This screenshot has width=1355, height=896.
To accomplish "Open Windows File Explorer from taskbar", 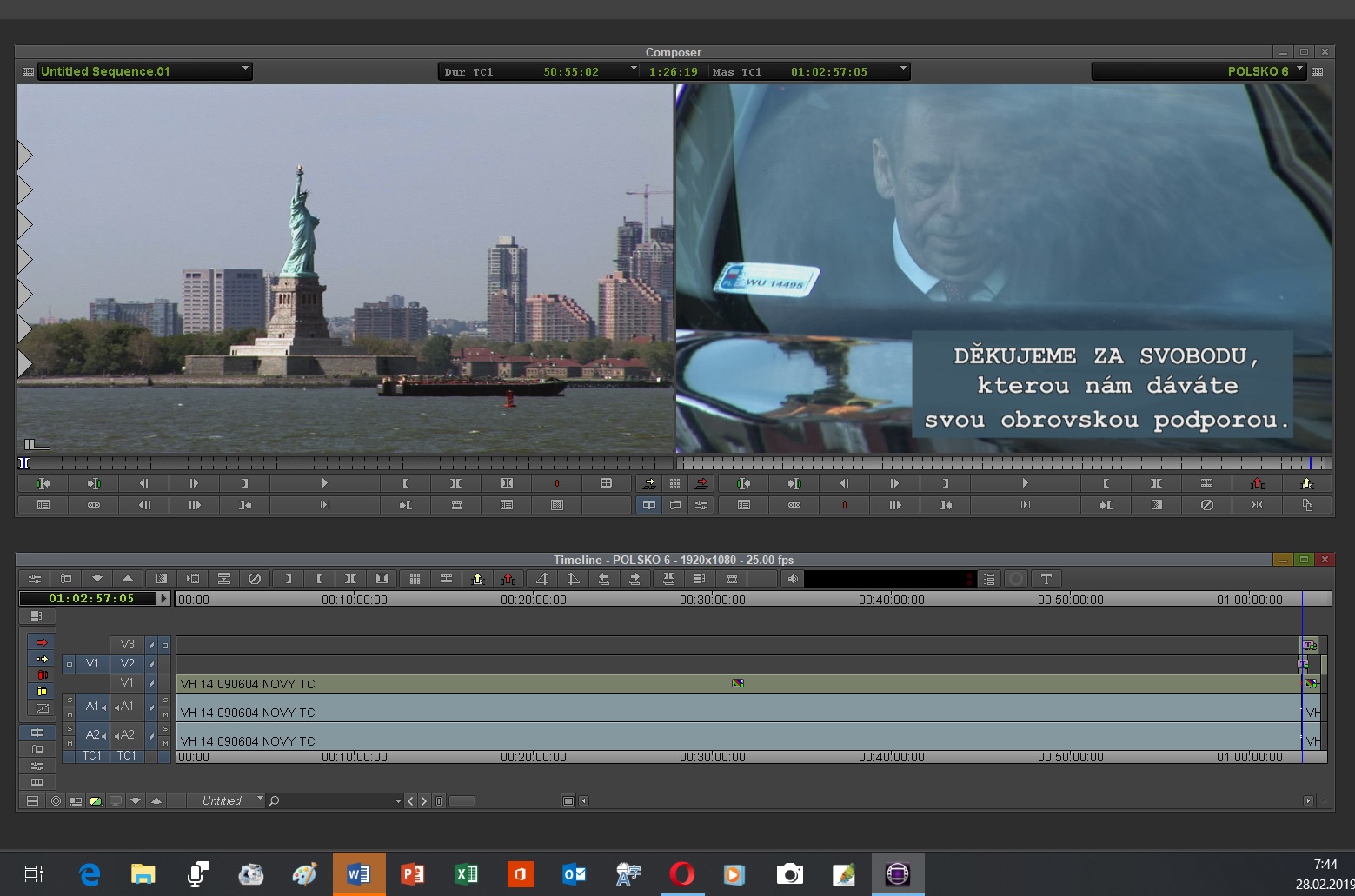I will tap(143, 873).
